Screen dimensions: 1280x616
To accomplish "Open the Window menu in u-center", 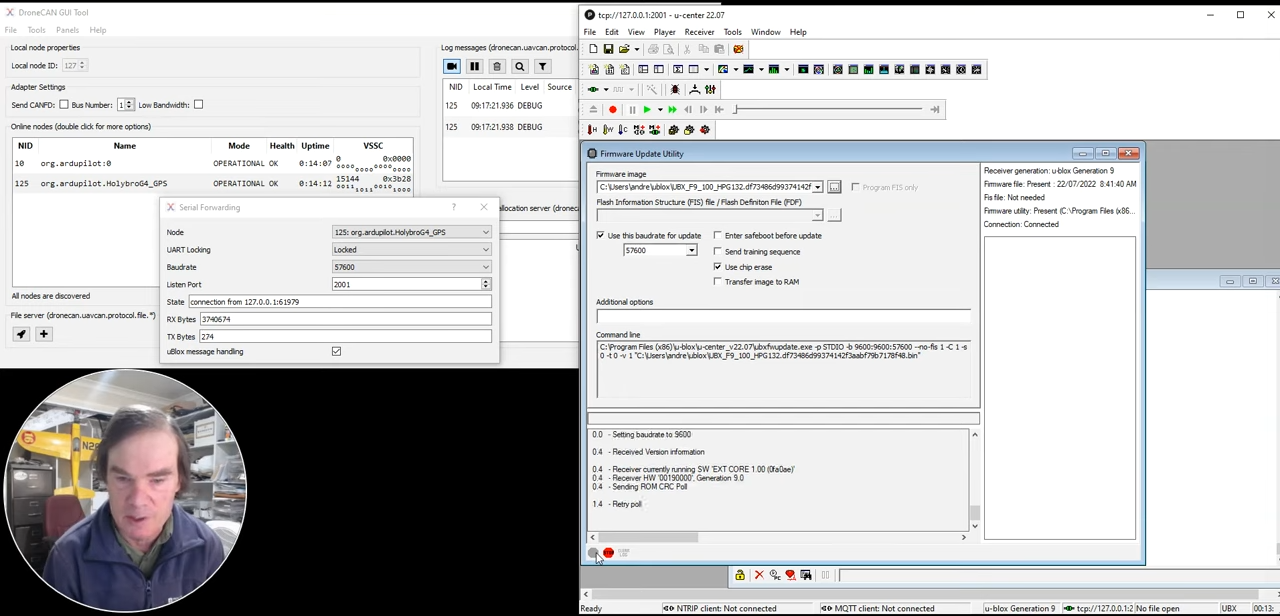I will (765, 32).
